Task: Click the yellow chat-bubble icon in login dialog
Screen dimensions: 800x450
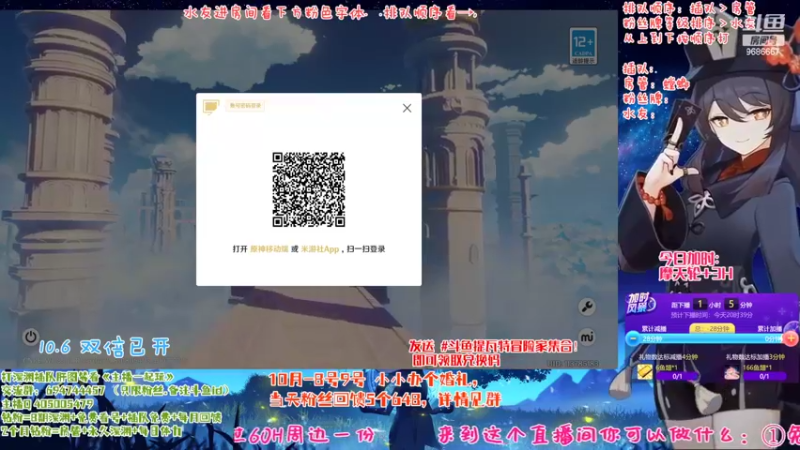Action: pyautogui.click(x=211, y=107)
